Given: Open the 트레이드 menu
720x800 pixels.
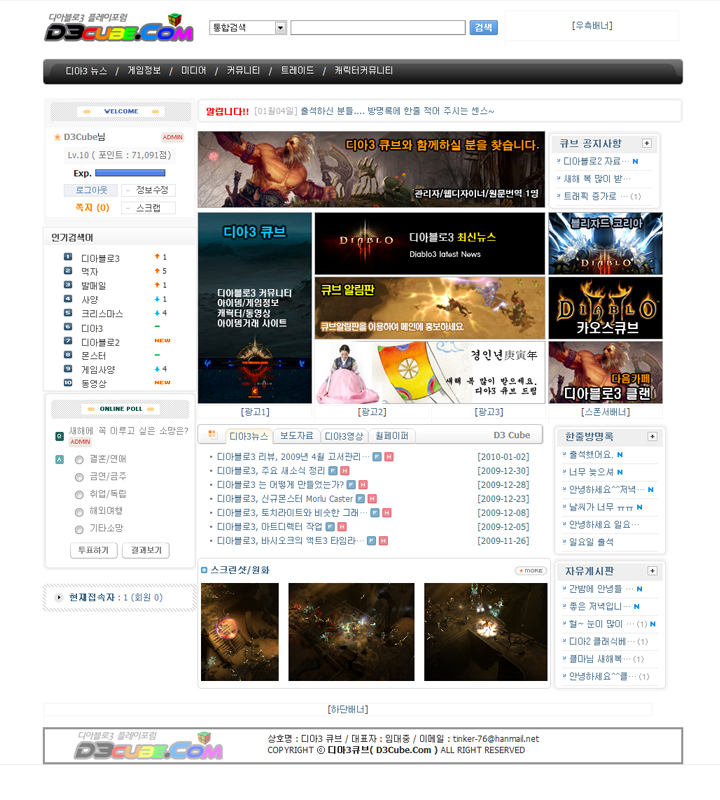Looking at the screenshot, I should click(x=297, y=71).
